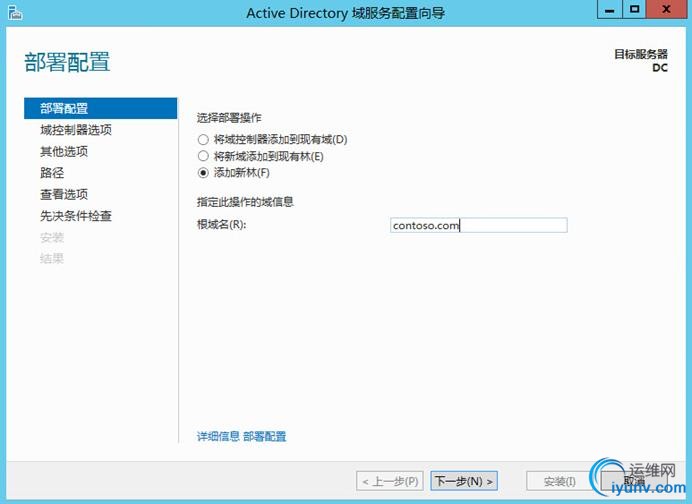
Task: Click the 上一步(P) button
Action: (x=390, y=481)
